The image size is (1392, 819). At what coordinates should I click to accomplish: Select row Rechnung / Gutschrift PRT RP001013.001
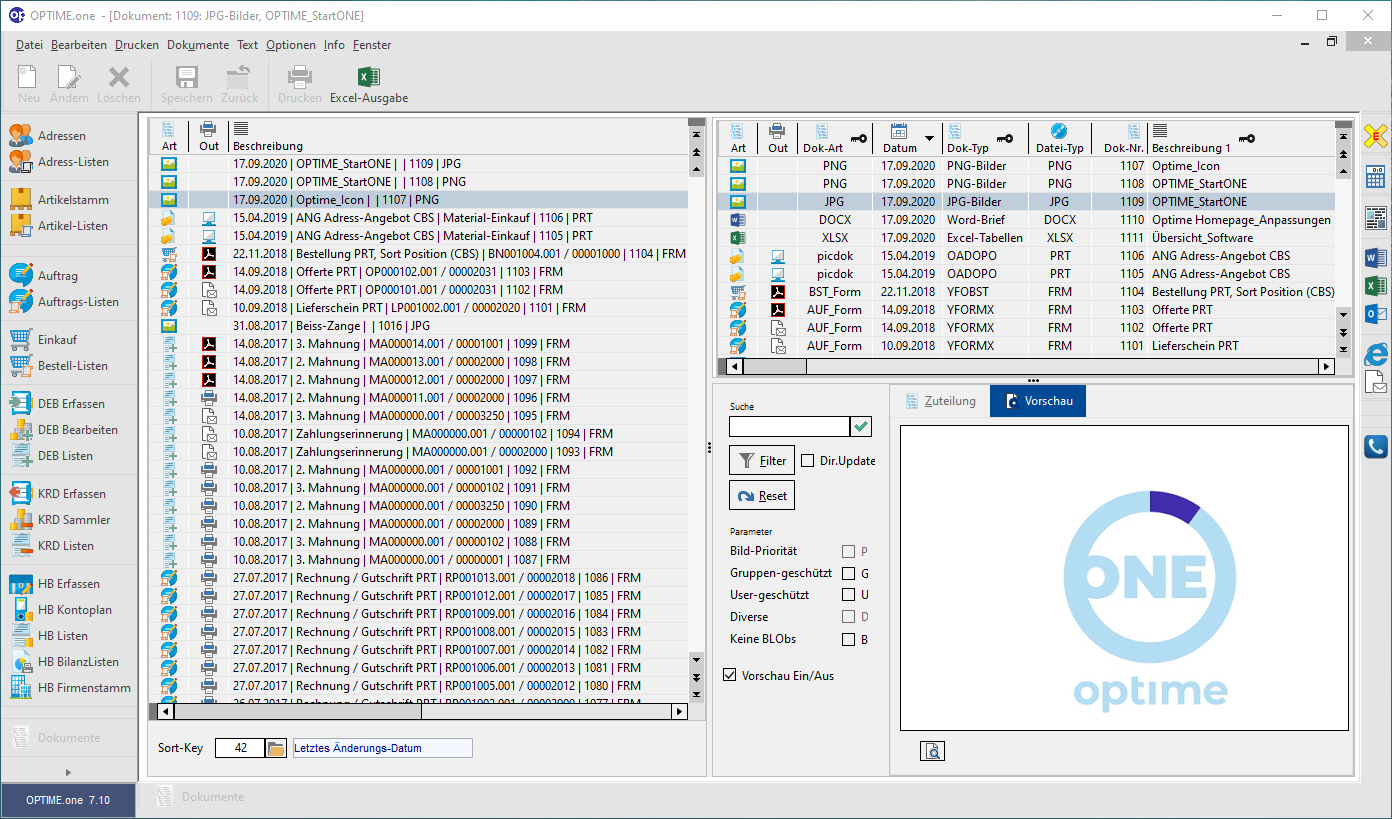pos(419,577)
